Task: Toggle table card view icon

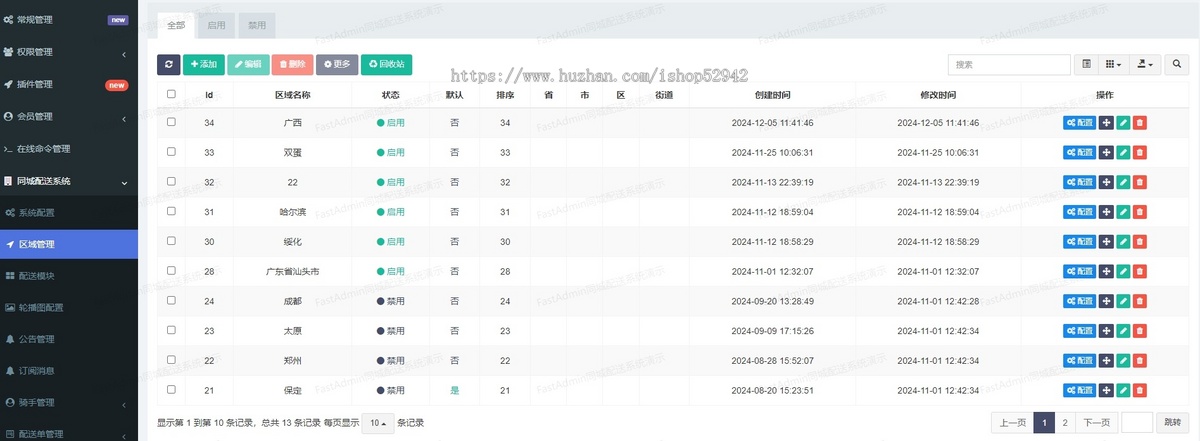Action: pos(1087,64)
